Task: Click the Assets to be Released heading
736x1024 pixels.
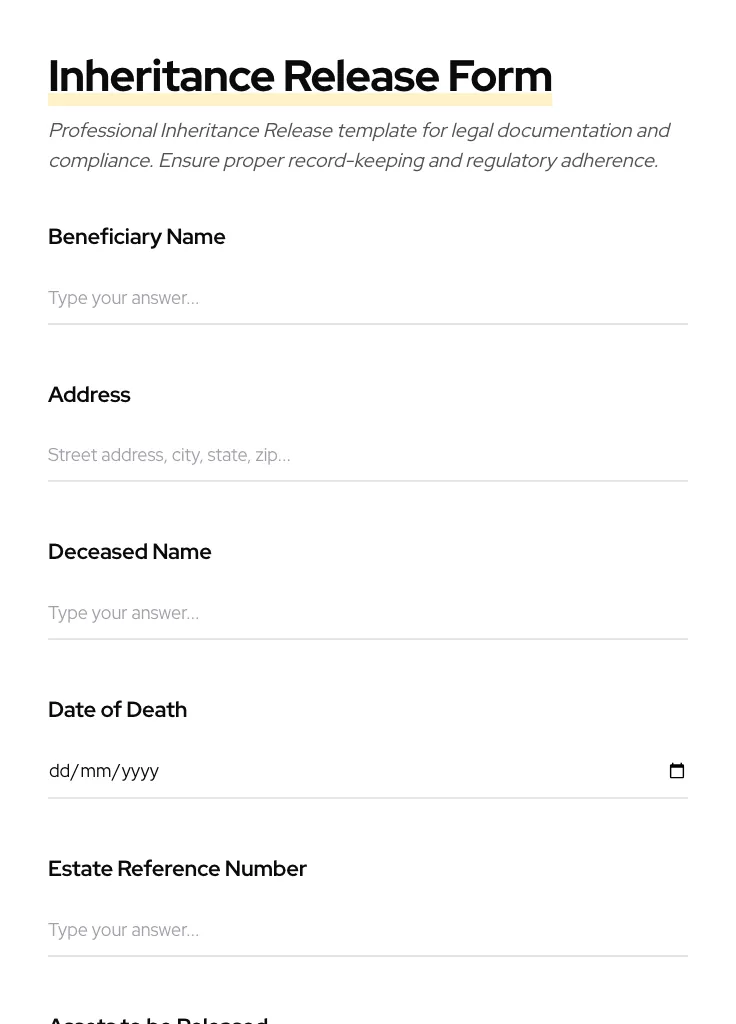Action: pyautogui.click(x=157, y=1018)
